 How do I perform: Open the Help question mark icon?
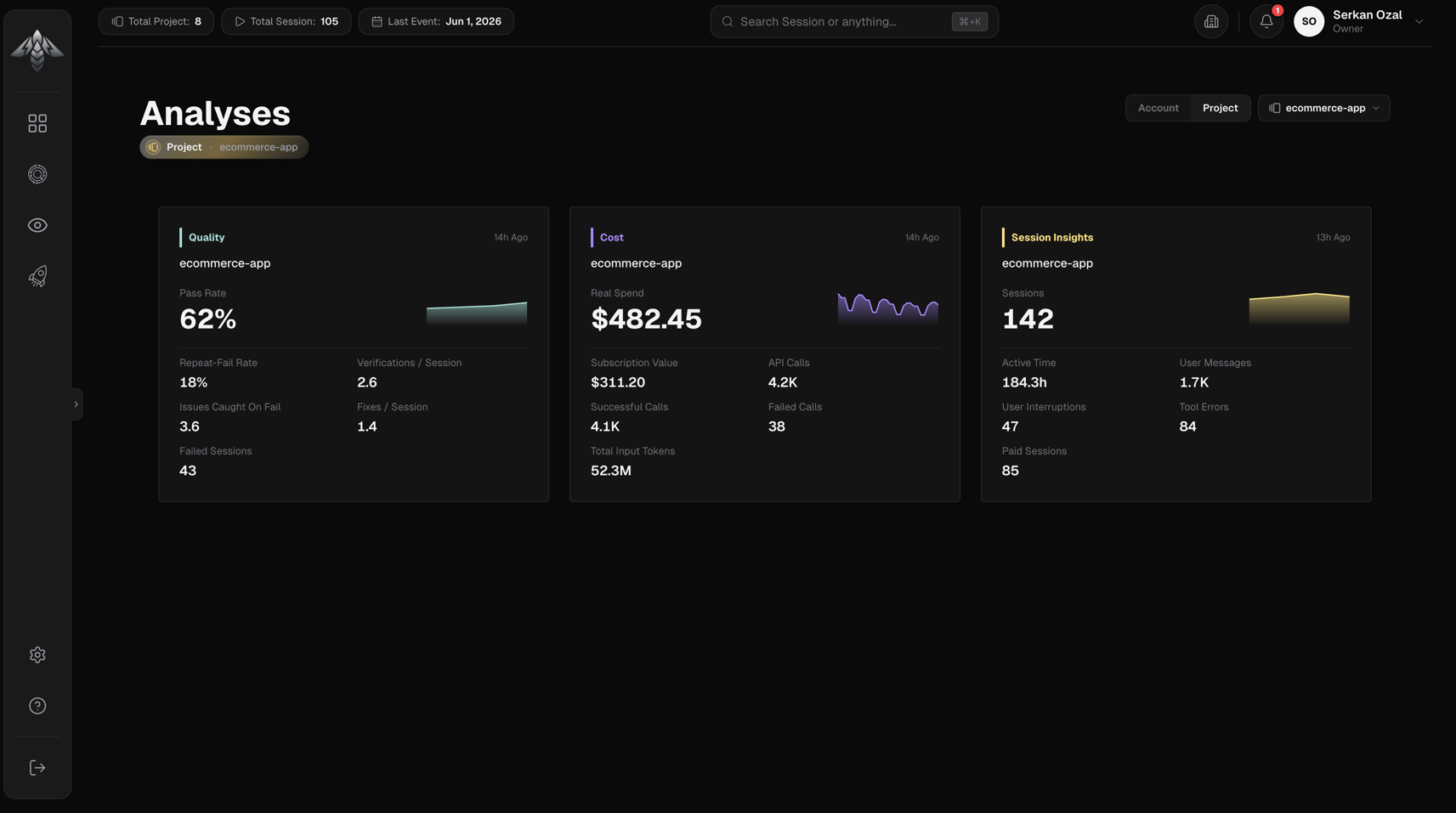(x=37, y=706)
